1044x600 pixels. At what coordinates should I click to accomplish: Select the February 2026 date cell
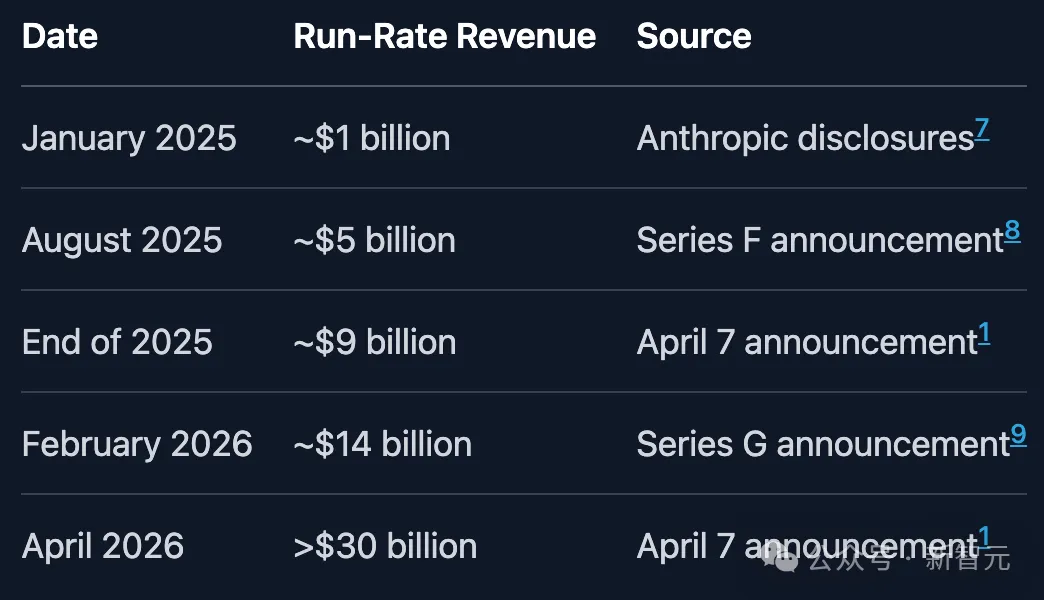[x=137, y=444]
